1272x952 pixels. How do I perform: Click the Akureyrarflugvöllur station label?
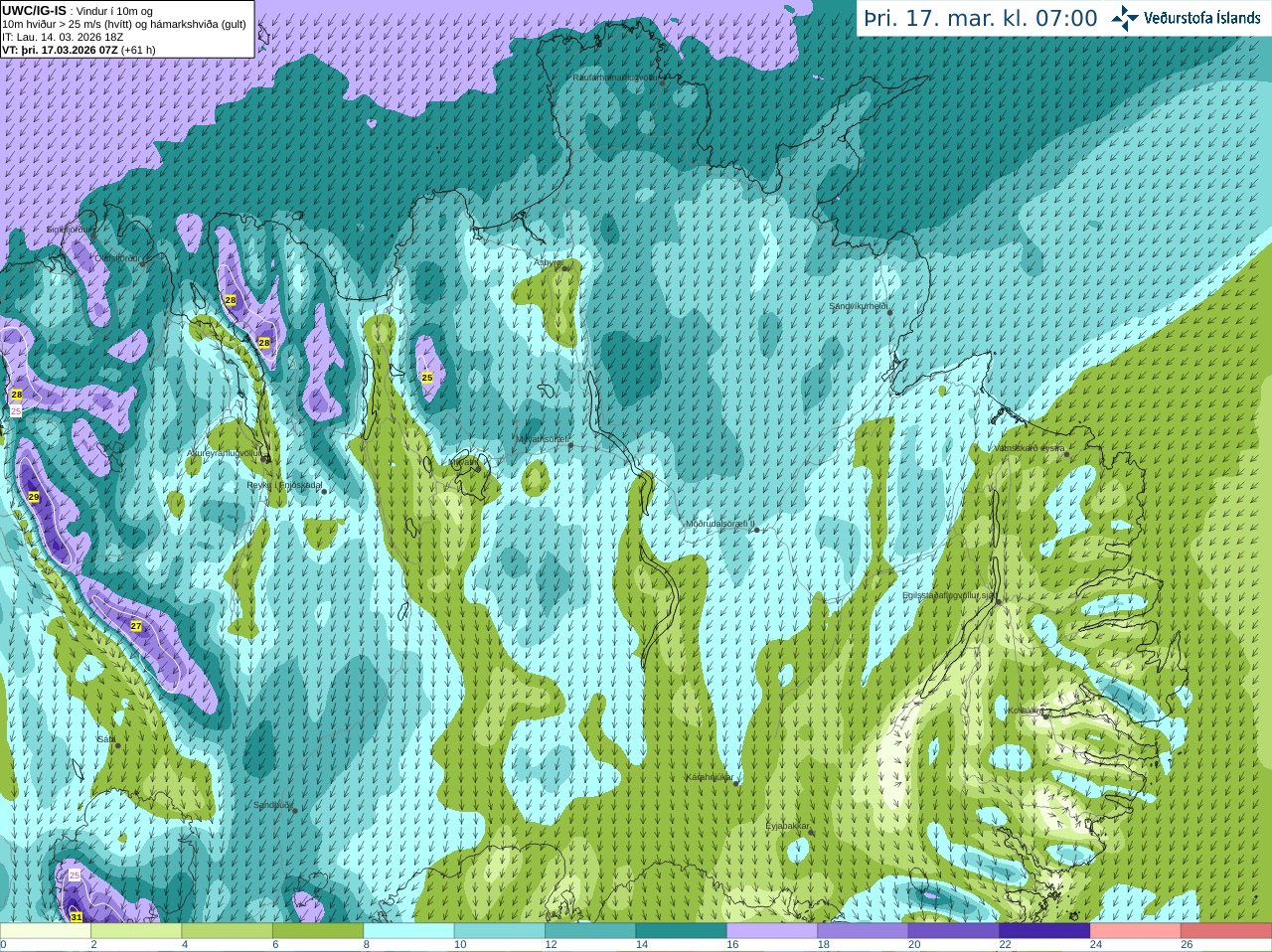coord(225,453)
